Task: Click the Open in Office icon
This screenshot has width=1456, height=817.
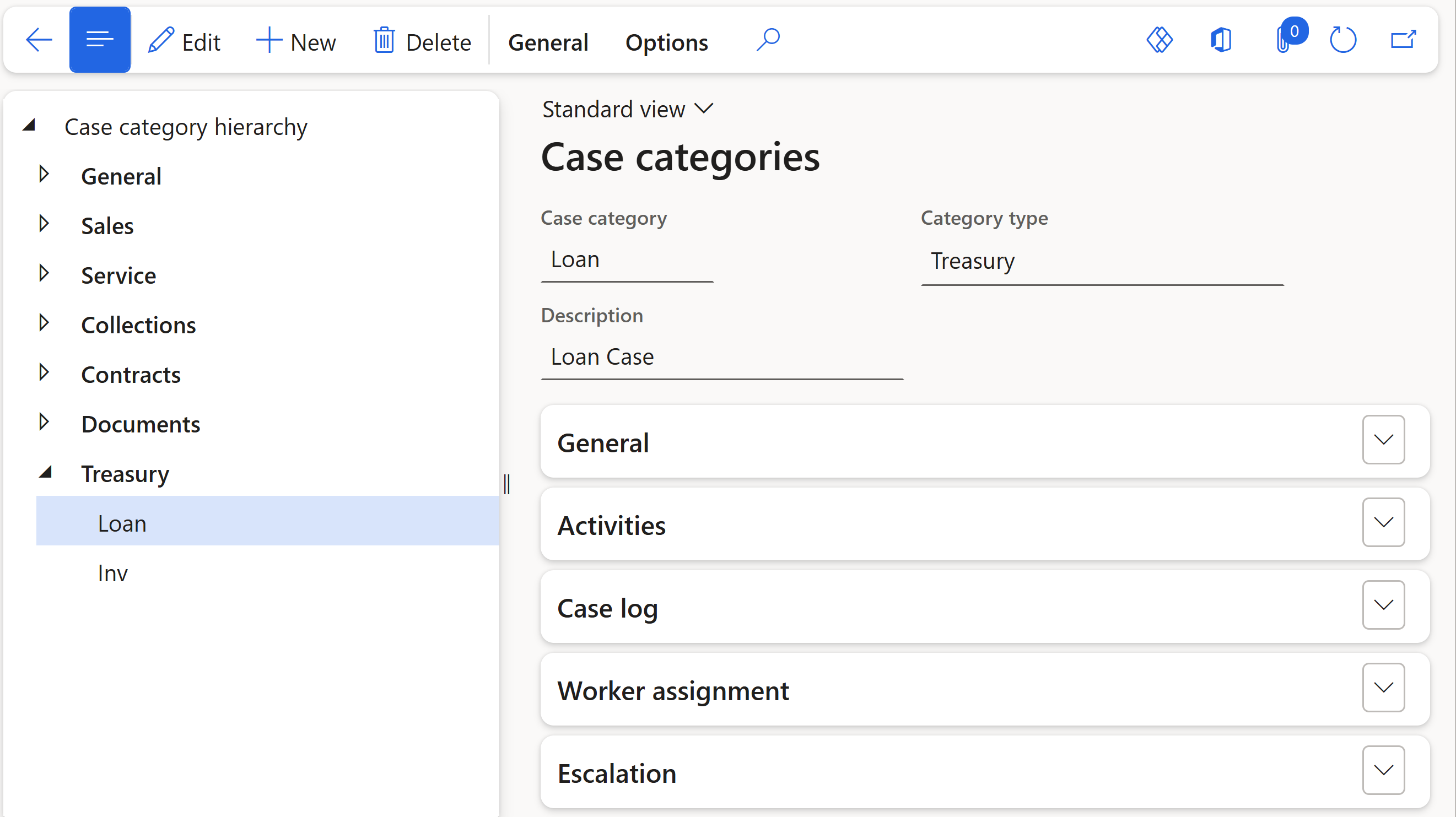Action: click(x=1221, y=41)
